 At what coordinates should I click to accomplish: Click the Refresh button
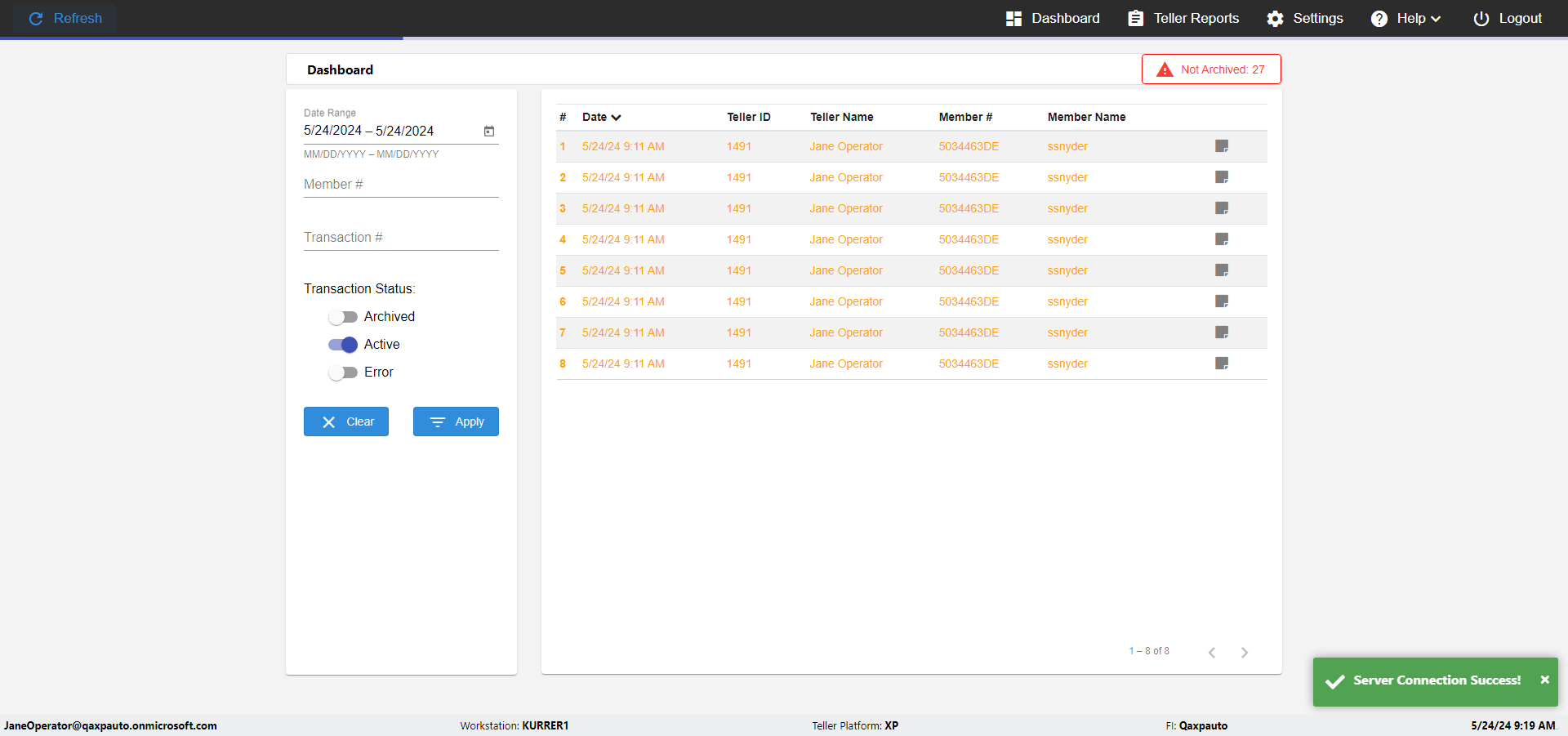[x=65, y=18]
